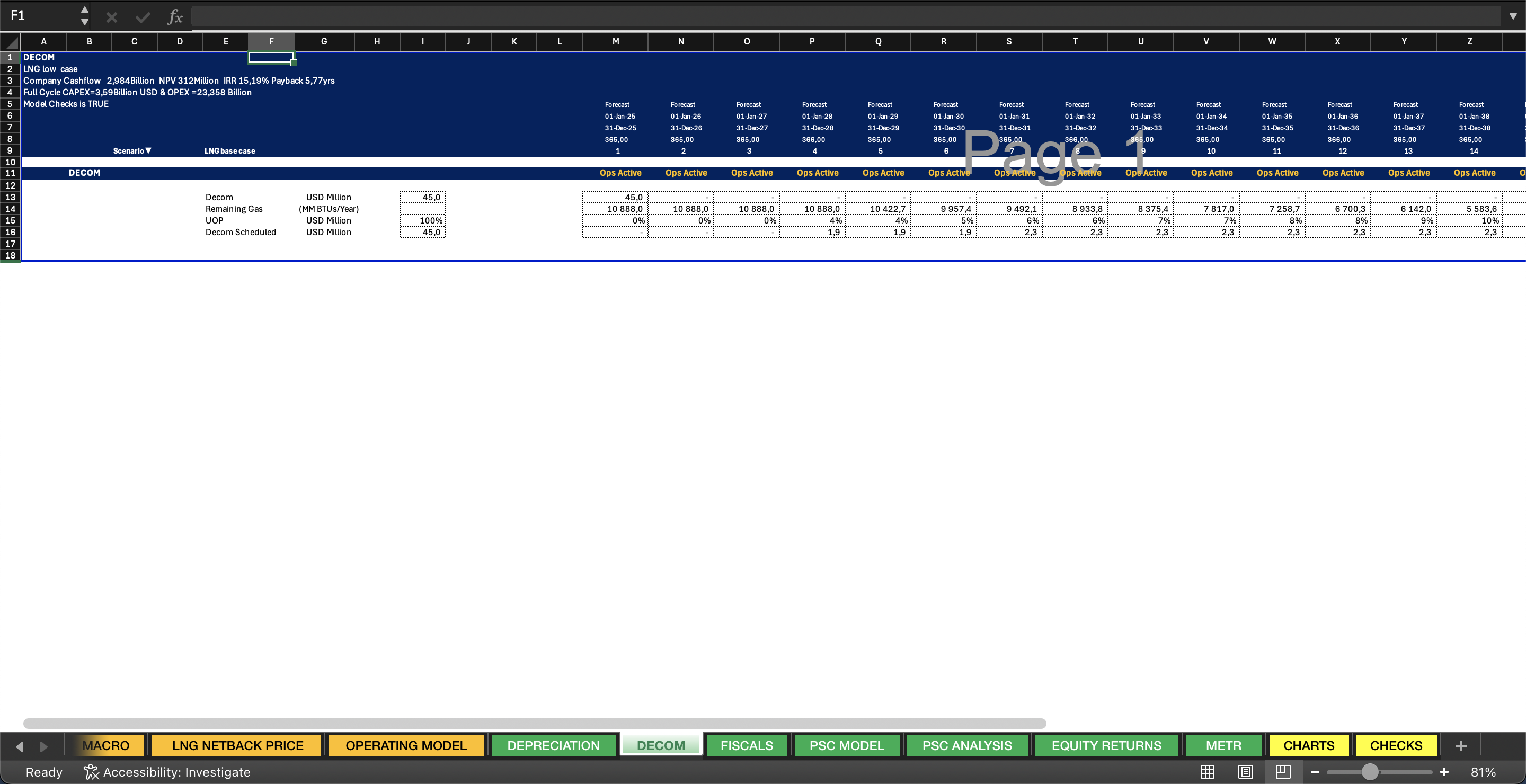Click the '(MM BTUs/Year)' unit label
Screen dimensions: 1526x784
(x=328, y=209)
